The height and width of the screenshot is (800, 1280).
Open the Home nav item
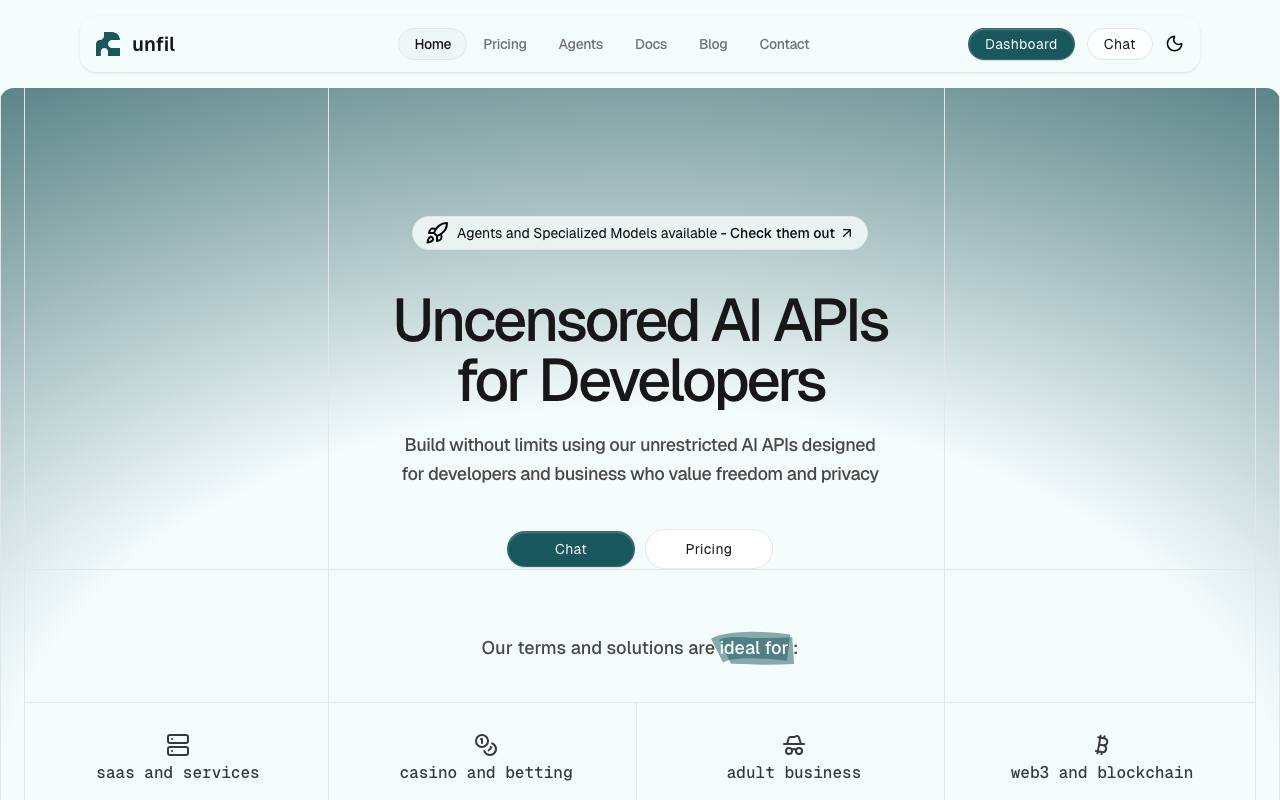(433, 44)
